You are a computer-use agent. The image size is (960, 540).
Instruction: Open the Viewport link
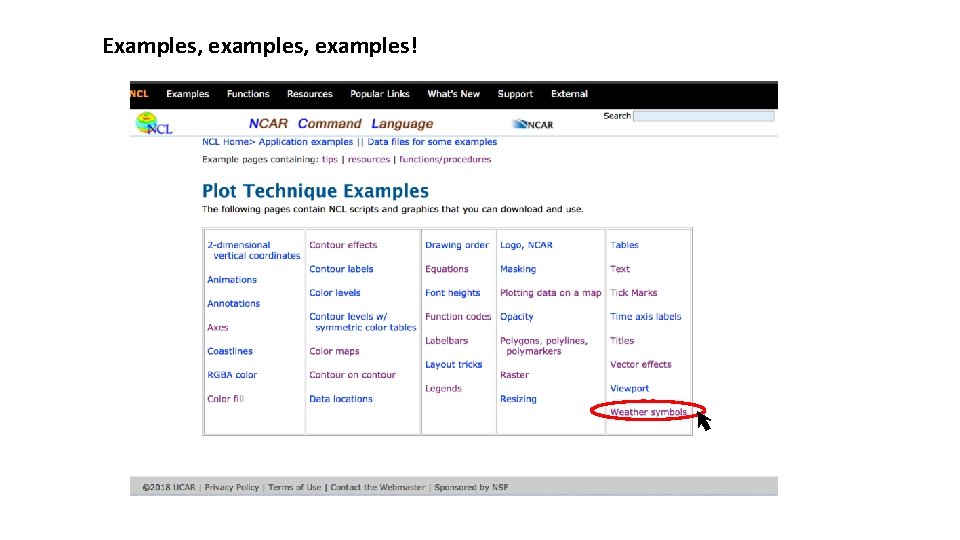pos(629,388)
